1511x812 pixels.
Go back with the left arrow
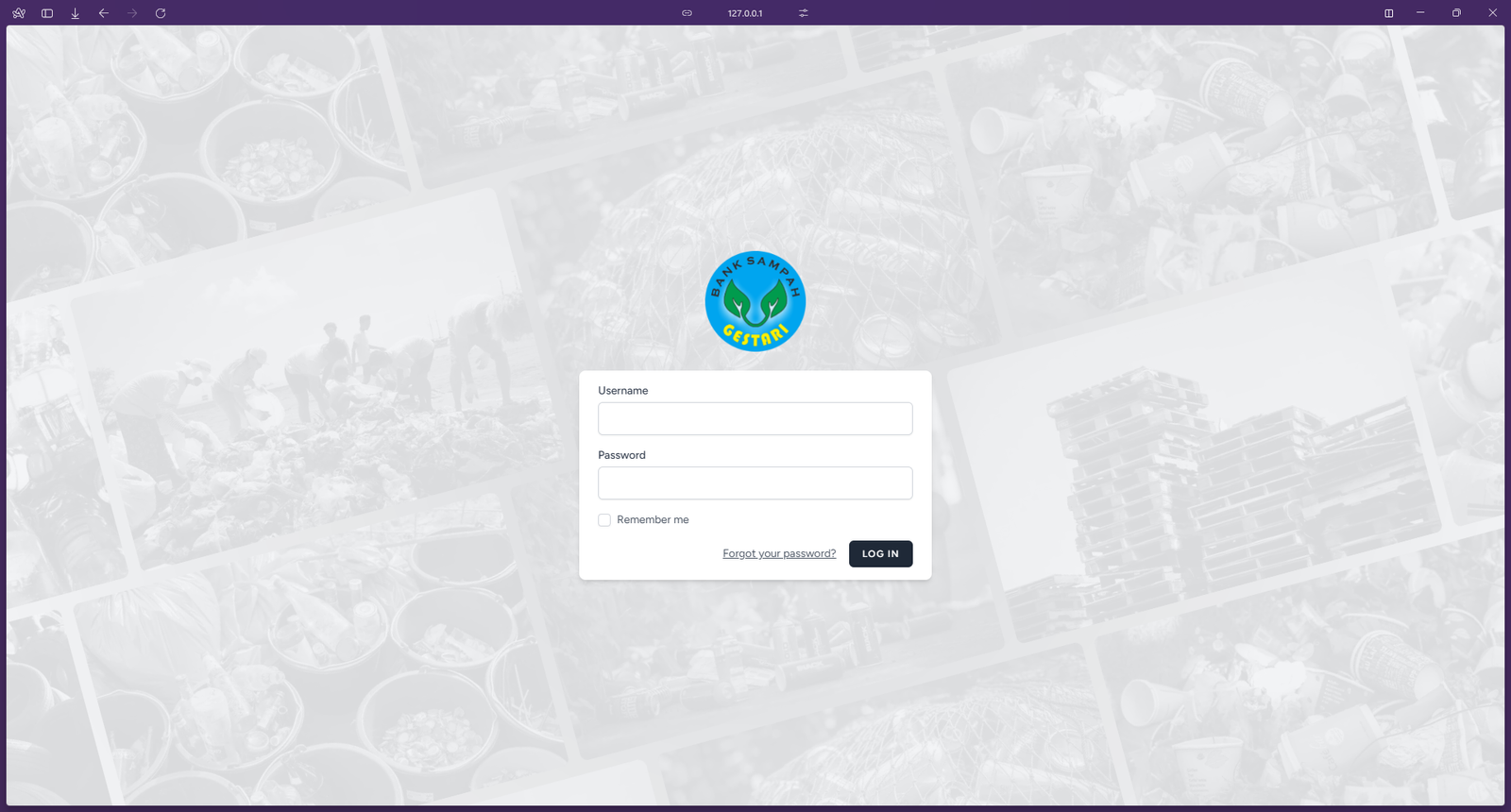click(104, 13)
